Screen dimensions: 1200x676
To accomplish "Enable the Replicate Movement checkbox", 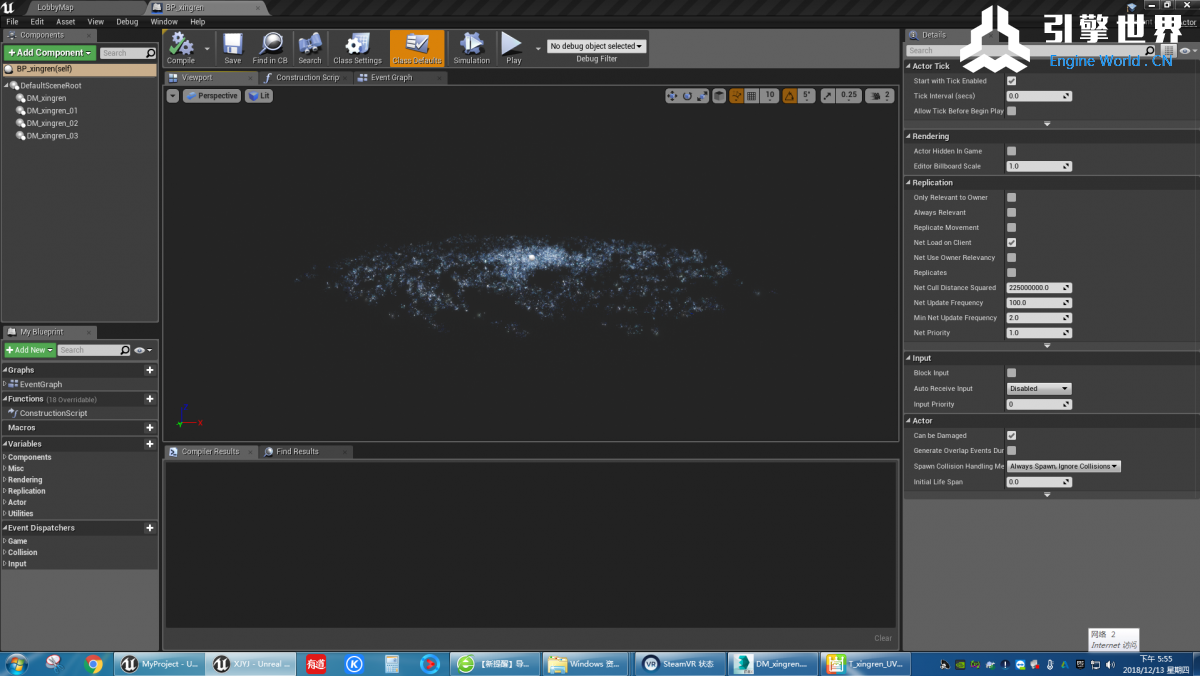I will click(1011, 228).
